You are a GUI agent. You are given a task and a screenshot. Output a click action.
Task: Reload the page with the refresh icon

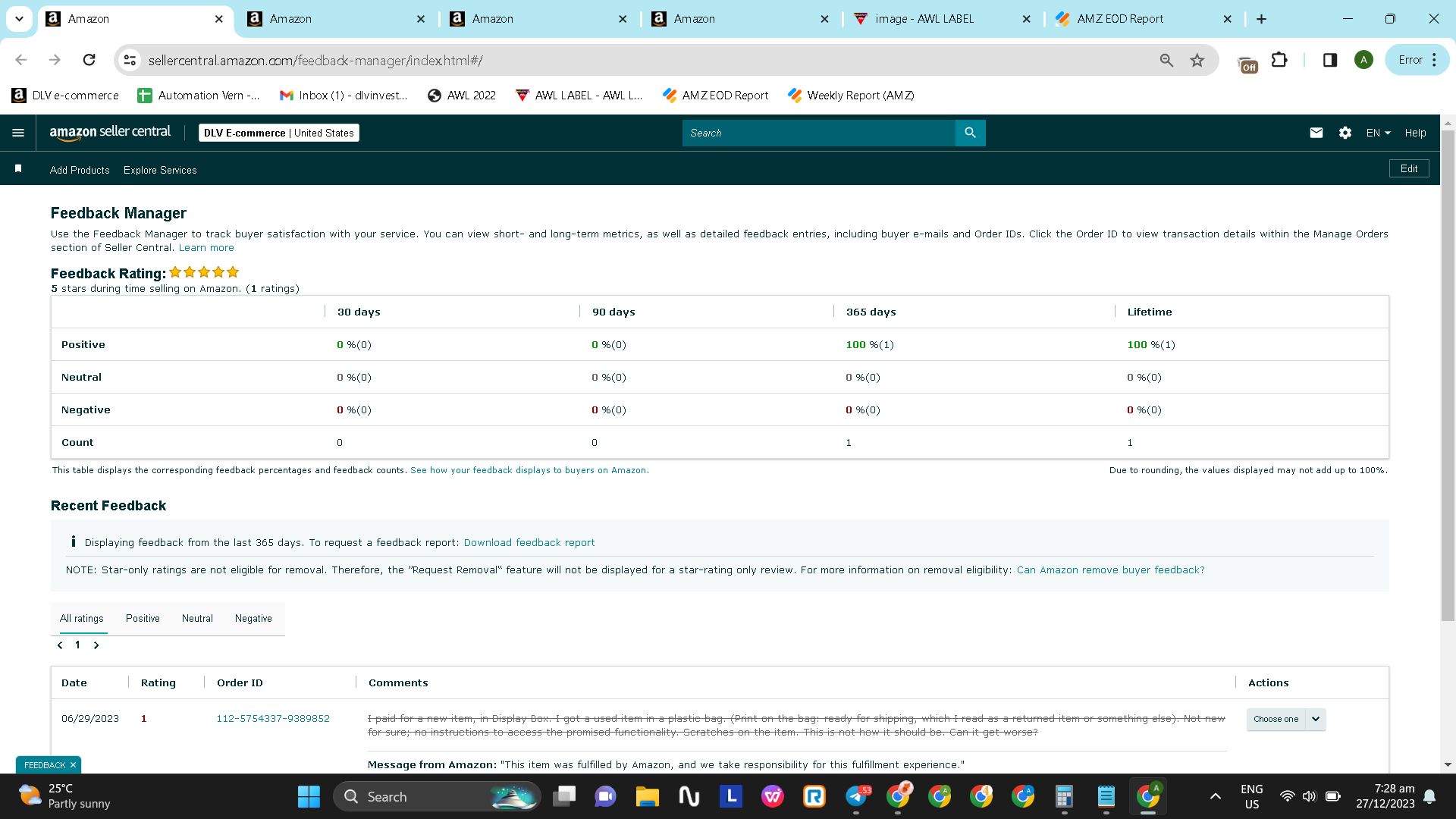click(89, 60)
